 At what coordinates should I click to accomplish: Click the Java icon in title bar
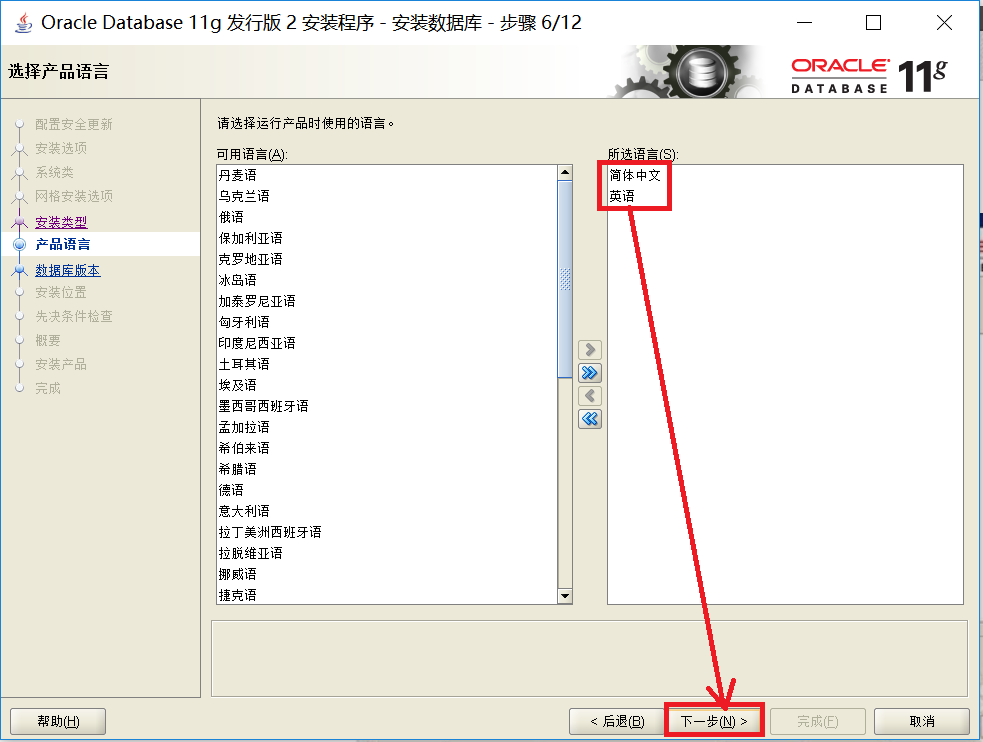pyautogui.click(x=23, y=23)
